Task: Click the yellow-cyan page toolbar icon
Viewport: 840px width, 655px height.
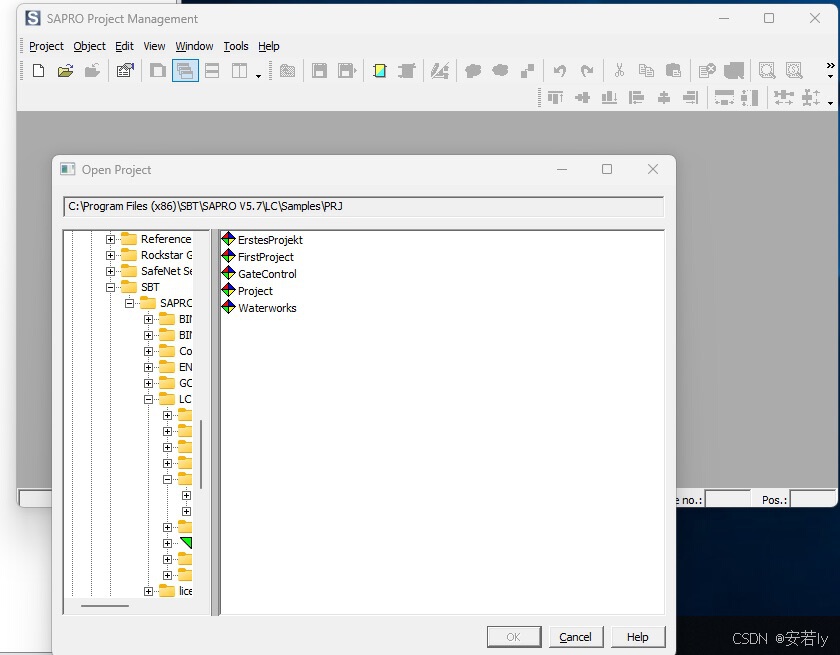Action: pyautogui.click(x=380, y=71)
